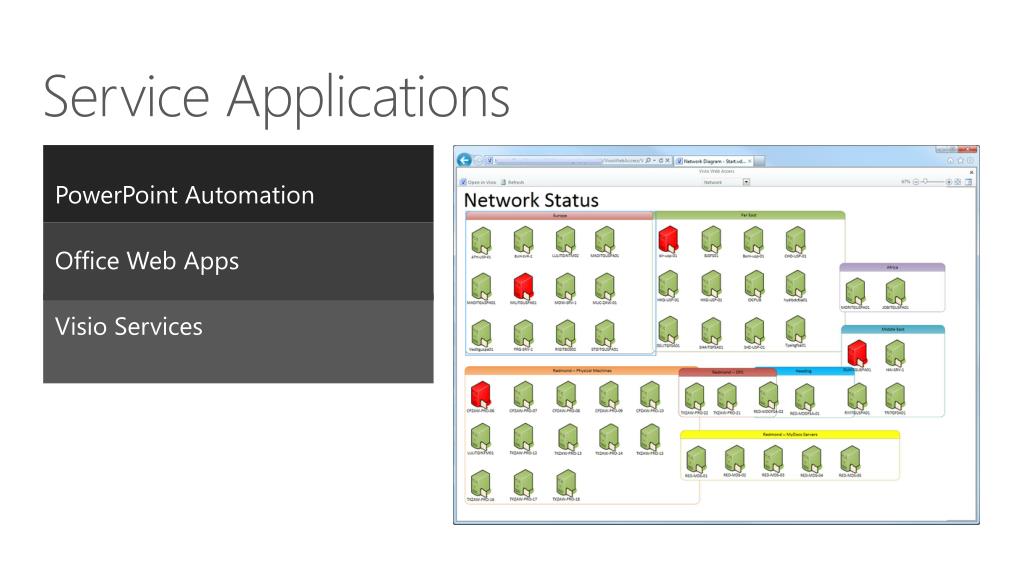Click Open in Visio button
This screenshot has width=1024, height=576.
478,182
